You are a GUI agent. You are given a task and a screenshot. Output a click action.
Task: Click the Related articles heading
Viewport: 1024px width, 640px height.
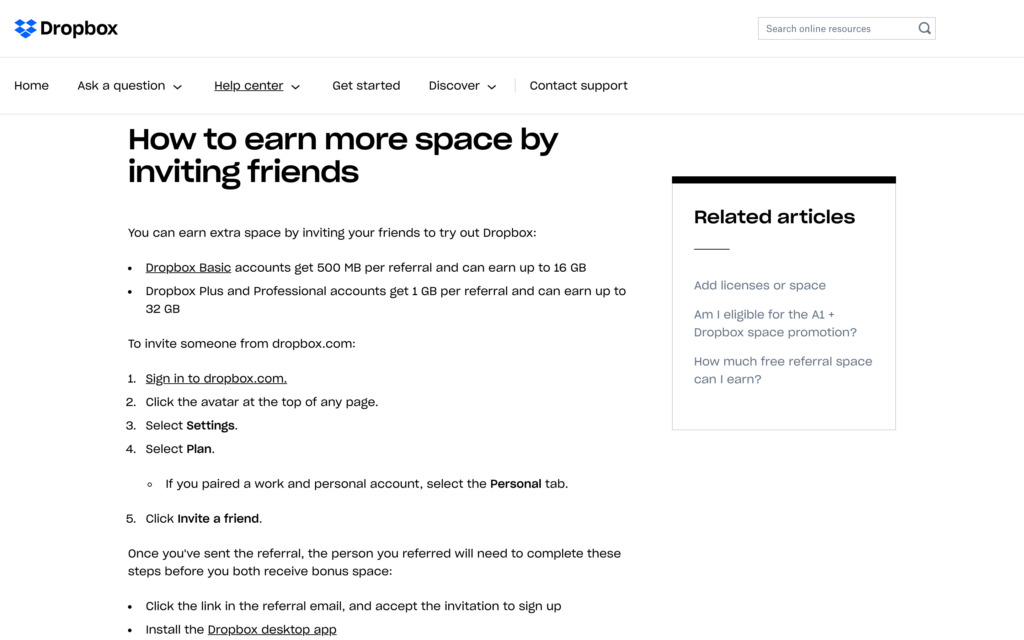coord(774,217)
